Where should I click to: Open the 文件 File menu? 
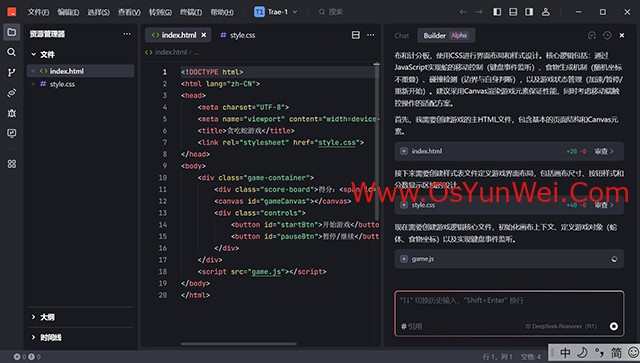38,12
